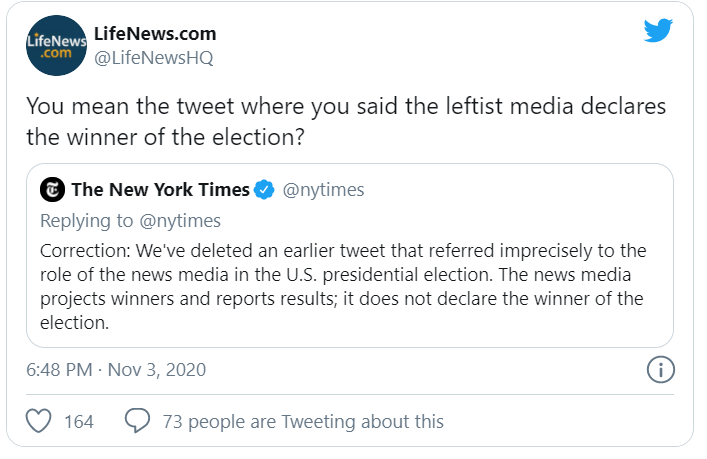Click the blue verified checkmark badge
The image size is (707, 459).
coord(265,190)
